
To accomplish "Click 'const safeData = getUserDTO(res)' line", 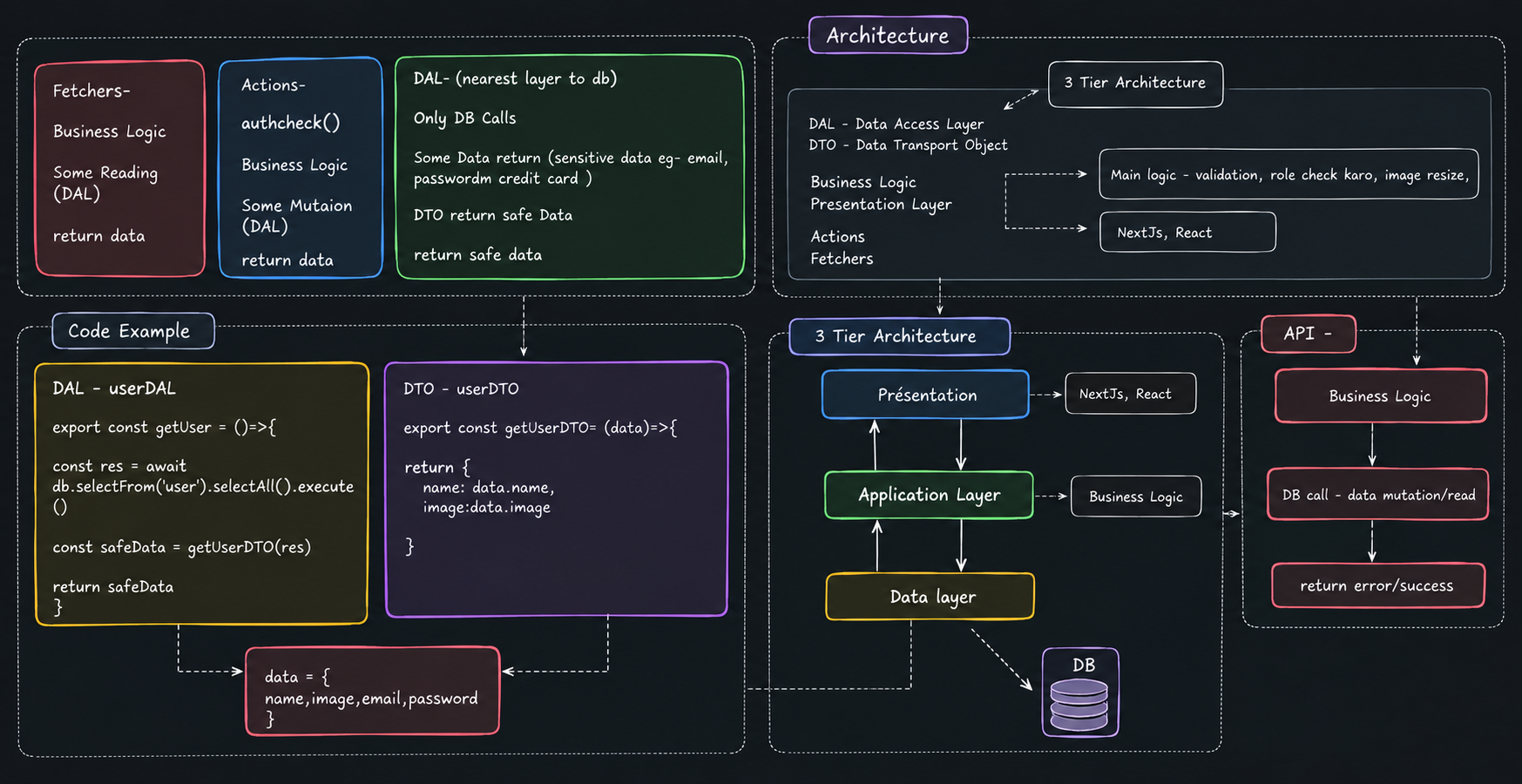I will (181, 547).
